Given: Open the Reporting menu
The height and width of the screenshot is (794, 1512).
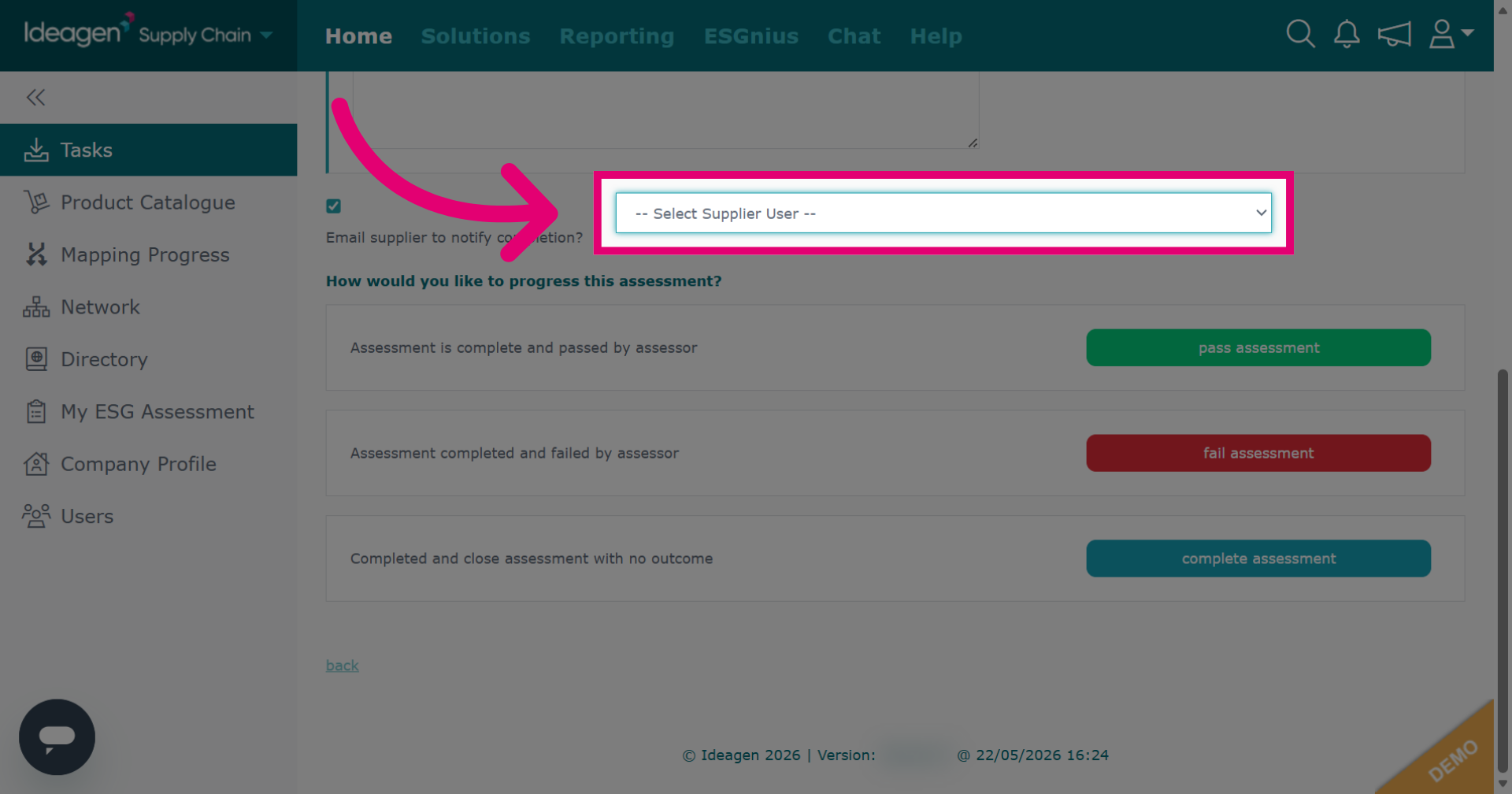Looking at the screenshot, I should [x=617, y=36].
